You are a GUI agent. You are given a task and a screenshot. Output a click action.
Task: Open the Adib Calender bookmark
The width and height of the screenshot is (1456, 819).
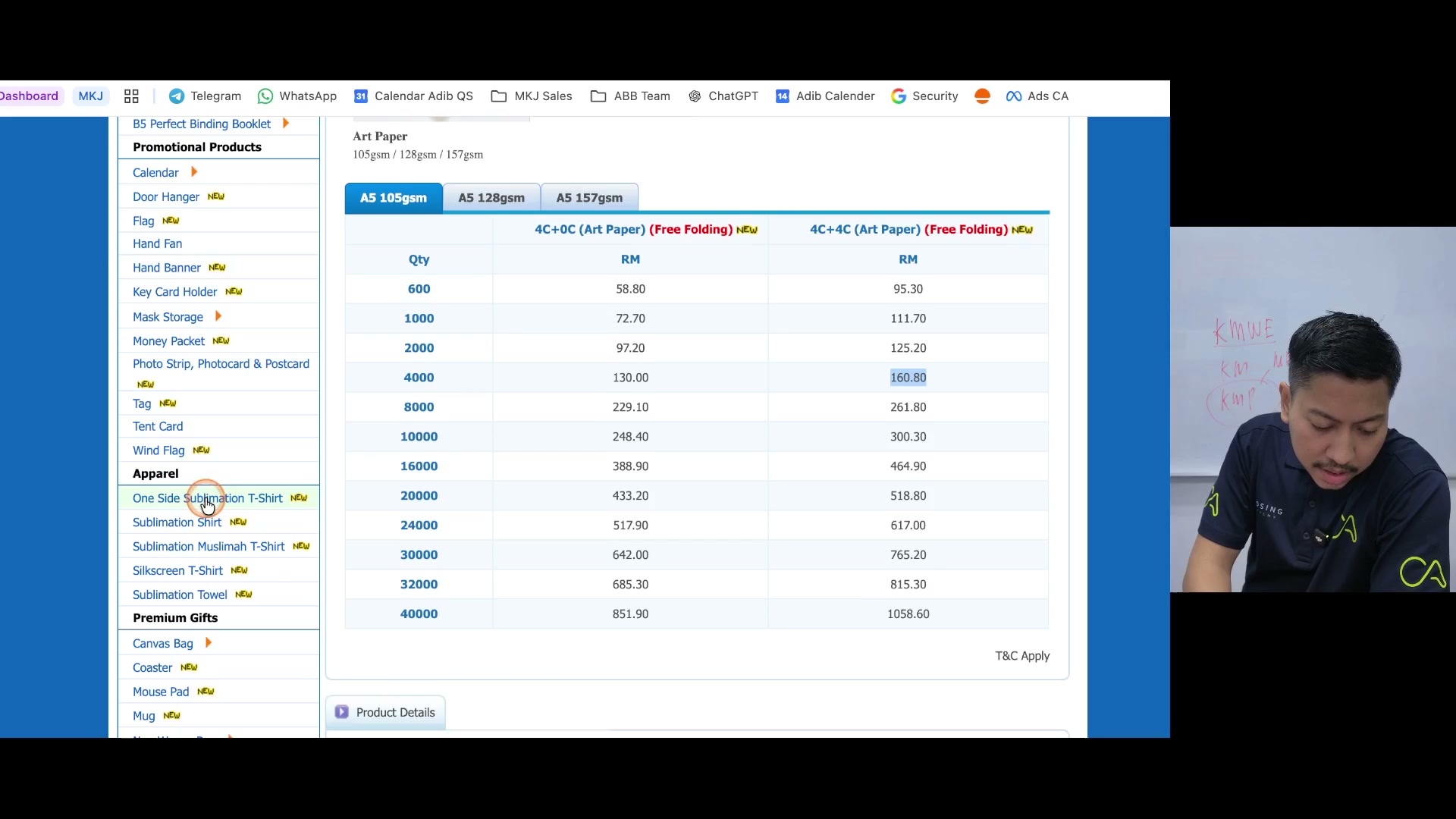pos(825,96)
